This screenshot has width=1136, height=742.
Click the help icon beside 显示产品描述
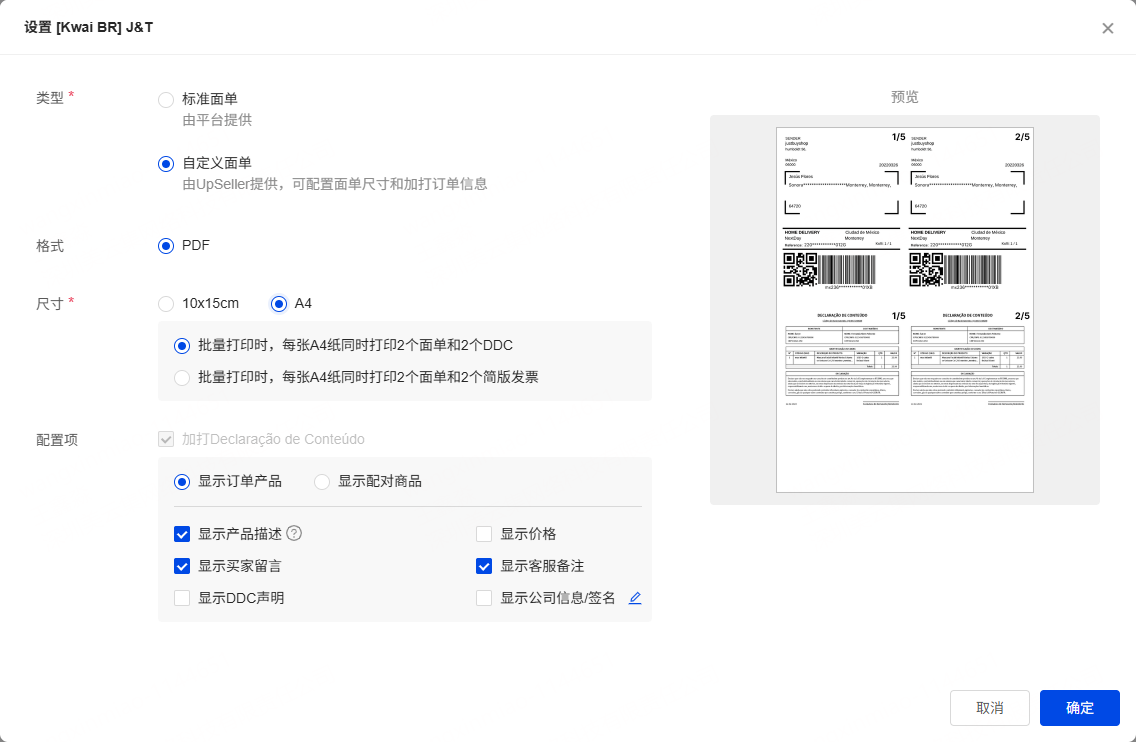coord(294,533)
